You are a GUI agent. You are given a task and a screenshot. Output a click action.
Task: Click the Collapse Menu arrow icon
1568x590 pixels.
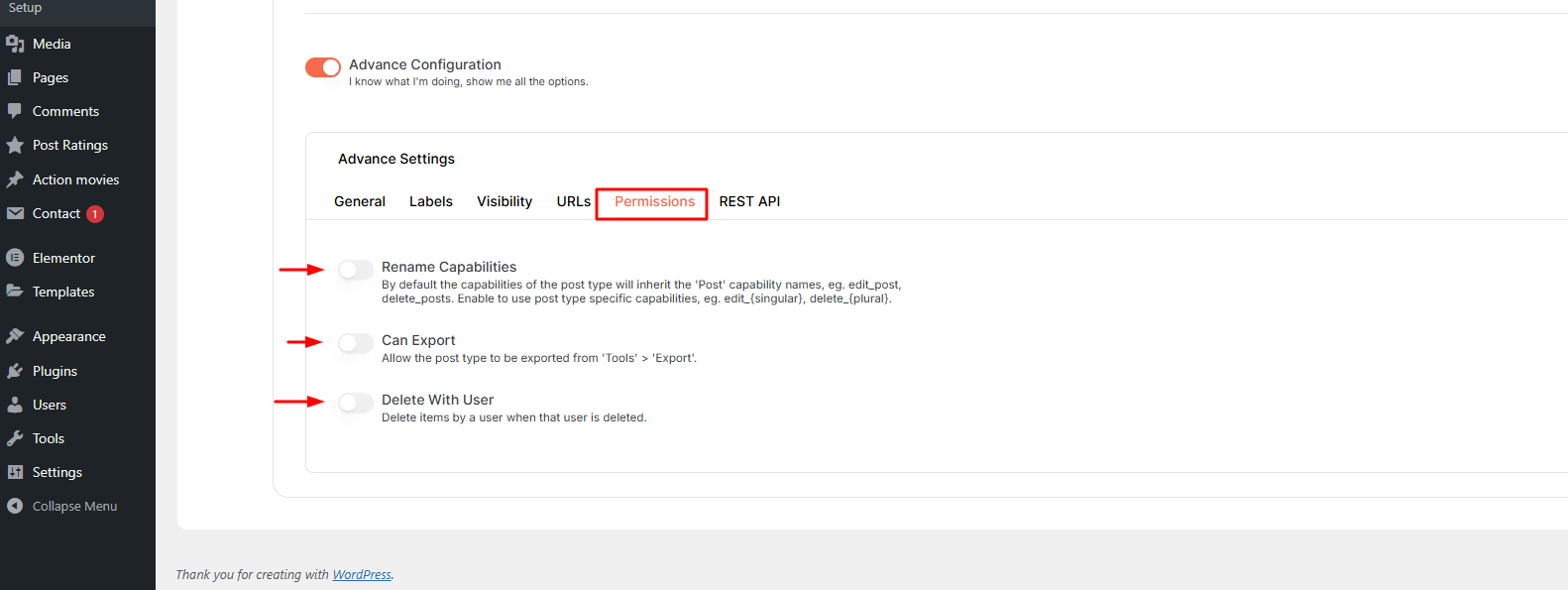pyautogui.click(x=15, y=506)
